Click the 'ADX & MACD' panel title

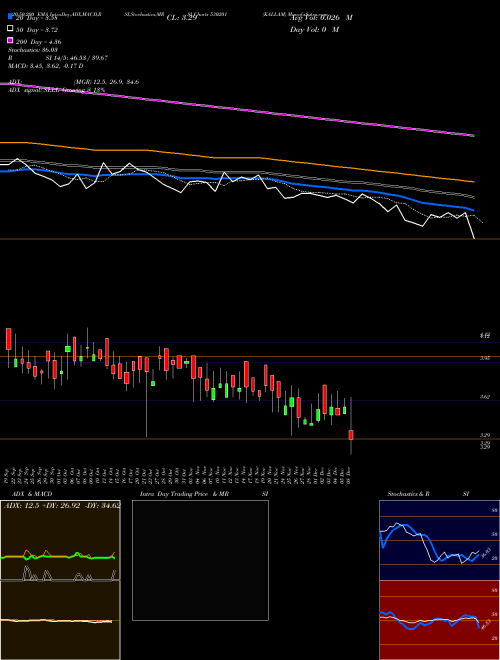coord(32,494)
